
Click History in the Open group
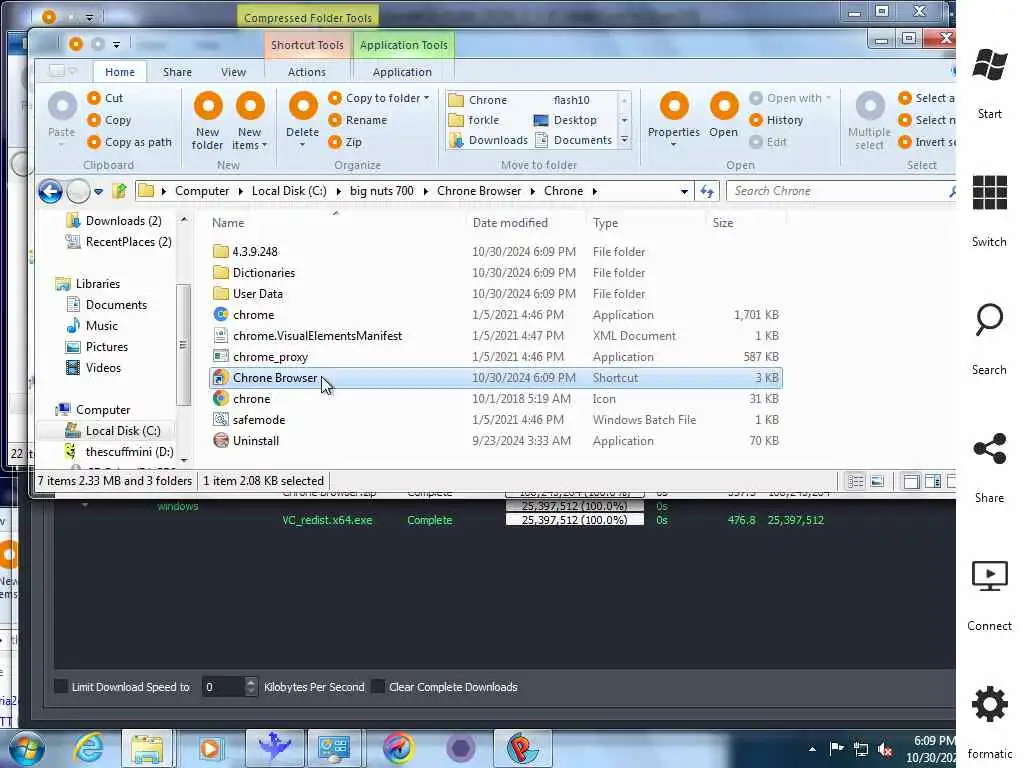click(x=776, y=120)
